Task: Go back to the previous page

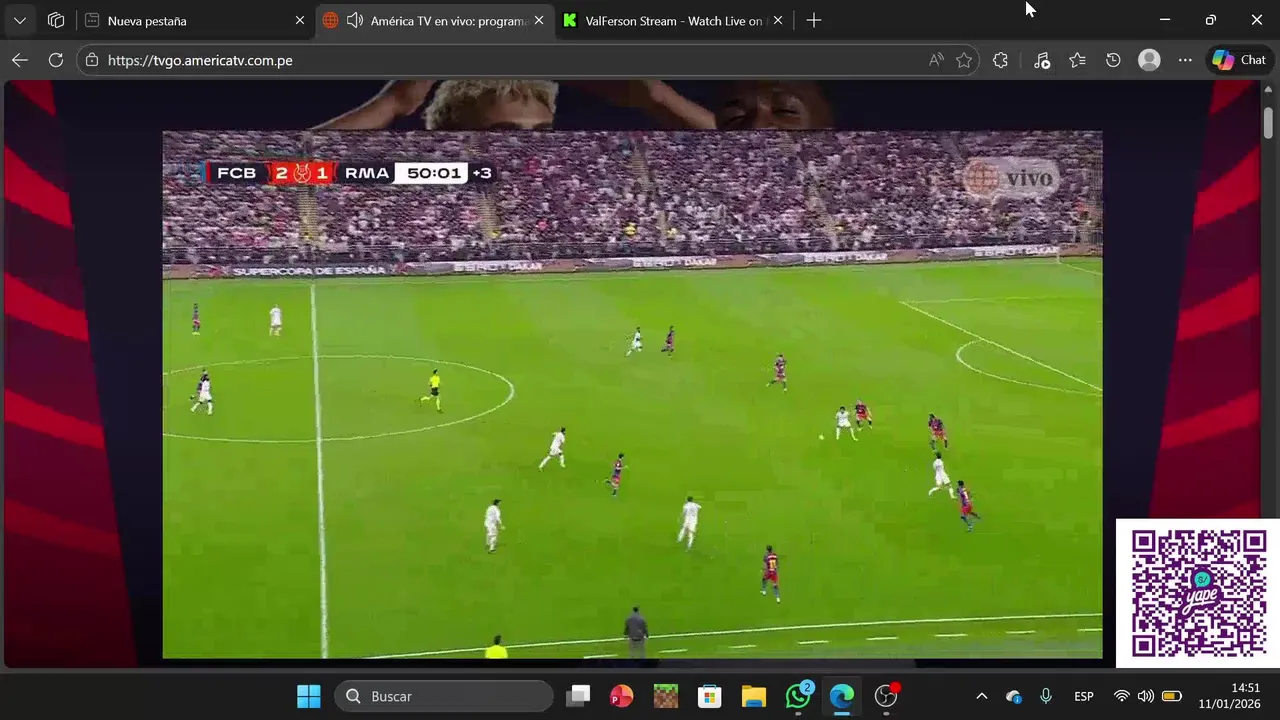Action: click(20, 60)
